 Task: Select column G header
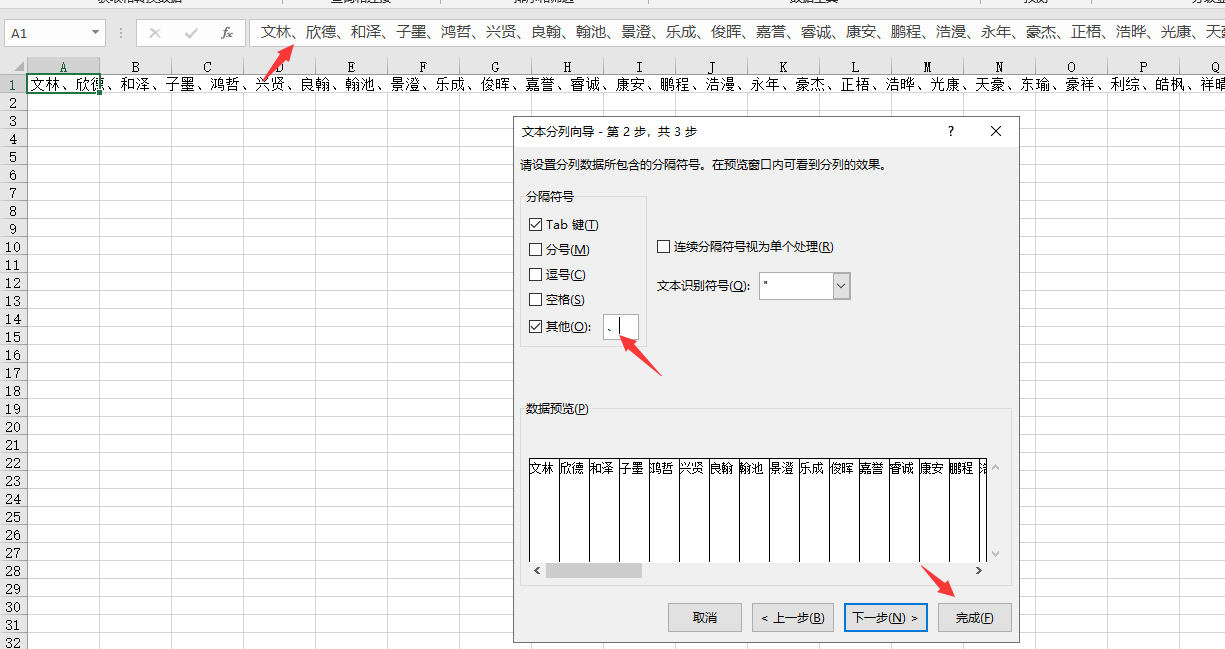click(495, 67)
